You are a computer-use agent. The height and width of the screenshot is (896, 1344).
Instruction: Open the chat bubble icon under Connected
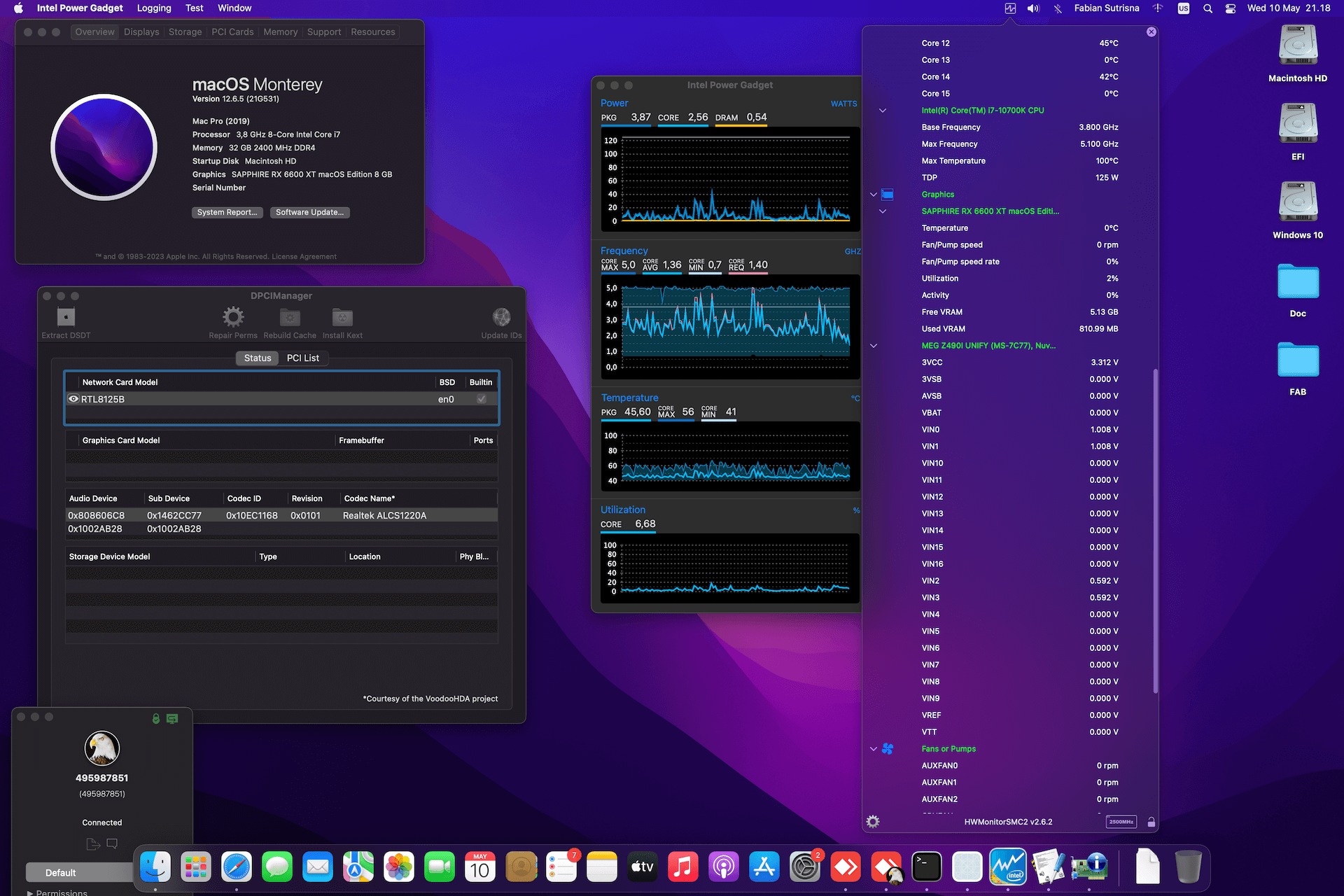[x=112, y=843]
